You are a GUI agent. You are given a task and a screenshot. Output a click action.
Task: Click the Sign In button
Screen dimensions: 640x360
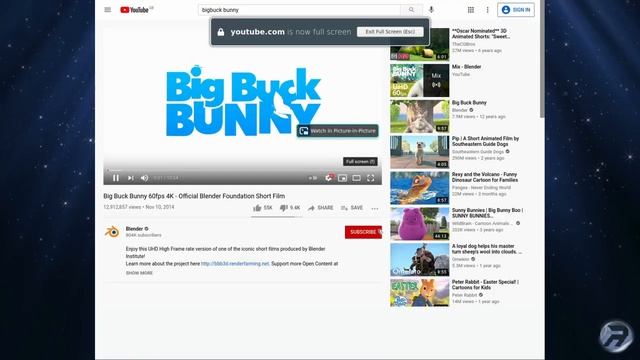click(x=516, y=10)
